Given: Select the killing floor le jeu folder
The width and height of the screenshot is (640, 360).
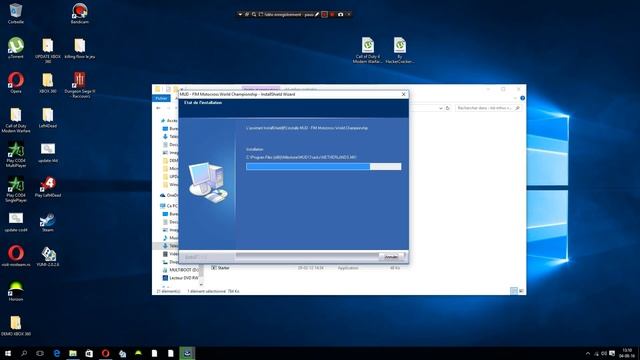Looking at the screenshot, I should pos(80,48).
